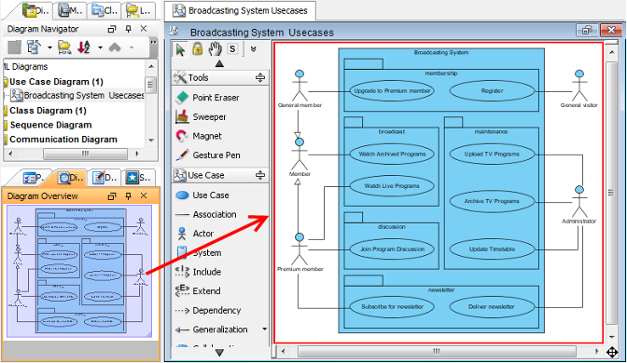Click the sort A-Z icon
This screenshot has height=363, width=627.
(x=84, y=47)
